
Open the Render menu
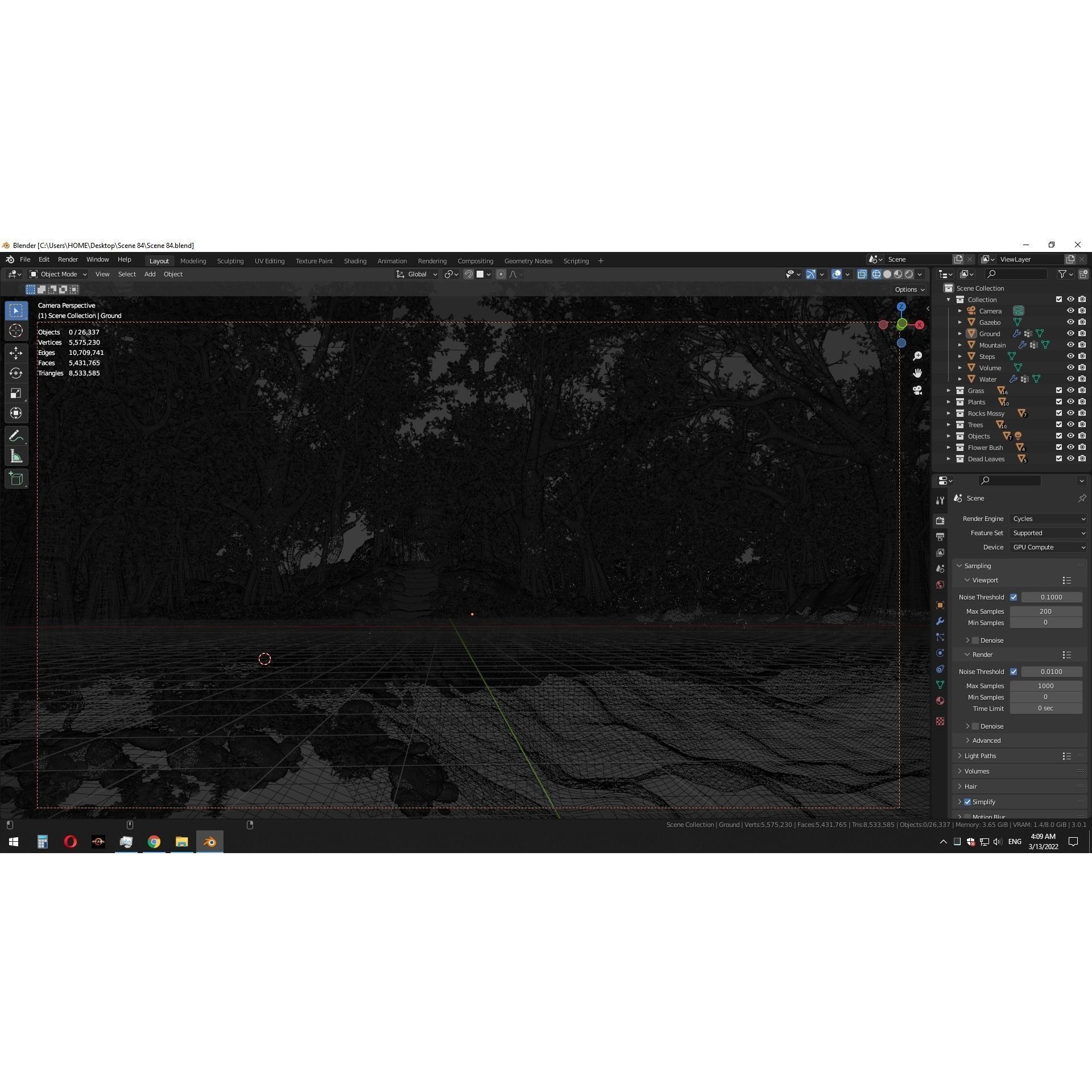point(68,259)
